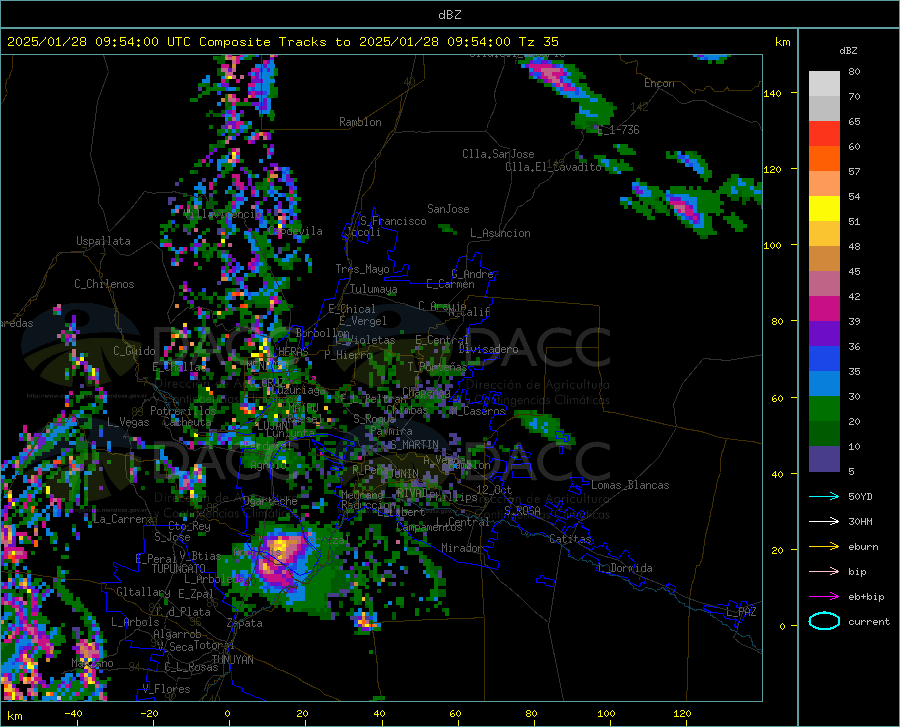Screen dimensions: 900x727
Task: Click the yellow timestamp Composite Tracks header text
Action: 282,42
